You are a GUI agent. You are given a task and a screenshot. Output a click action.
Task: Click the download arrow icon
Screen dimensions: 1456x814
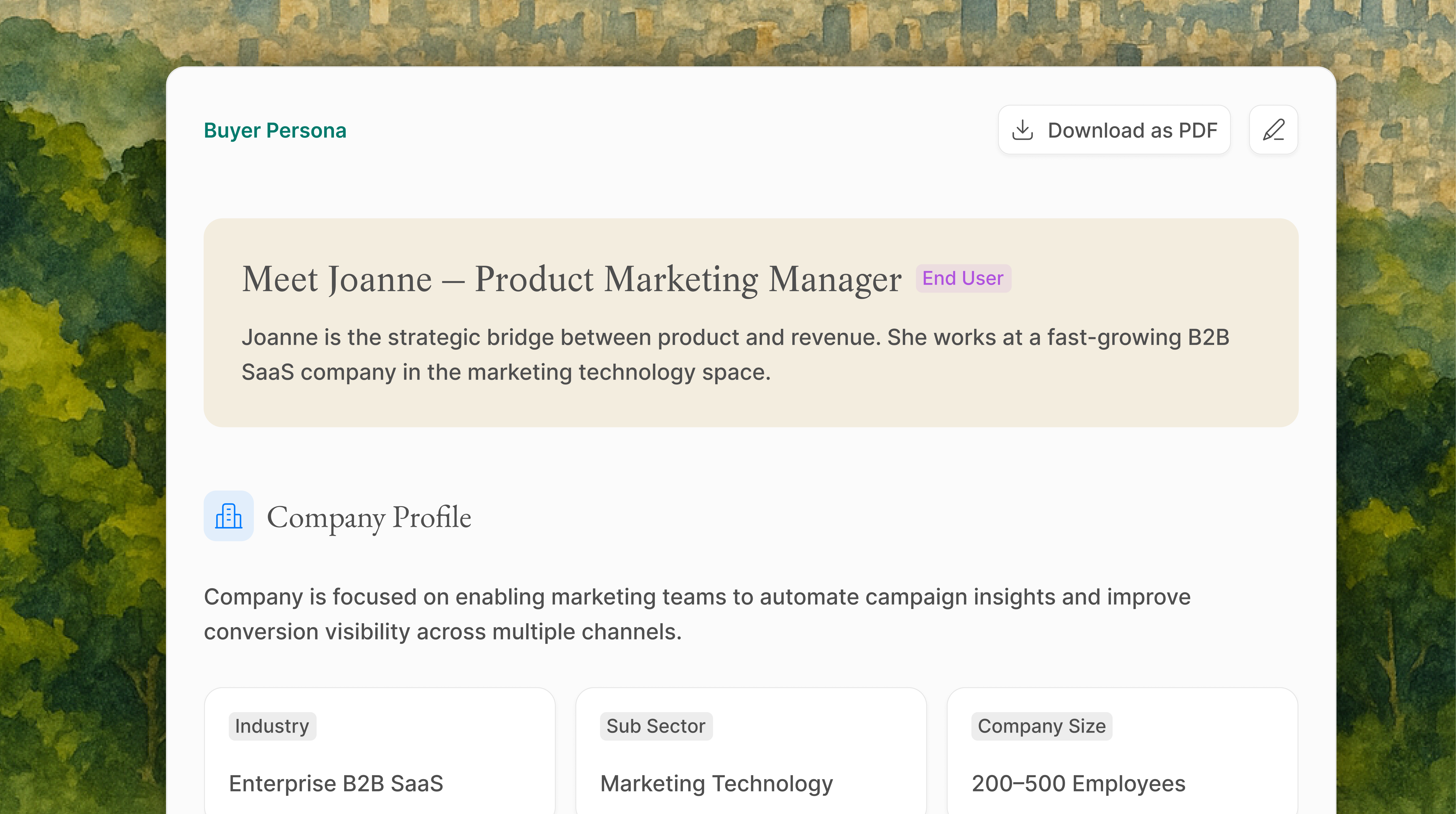1022,130
